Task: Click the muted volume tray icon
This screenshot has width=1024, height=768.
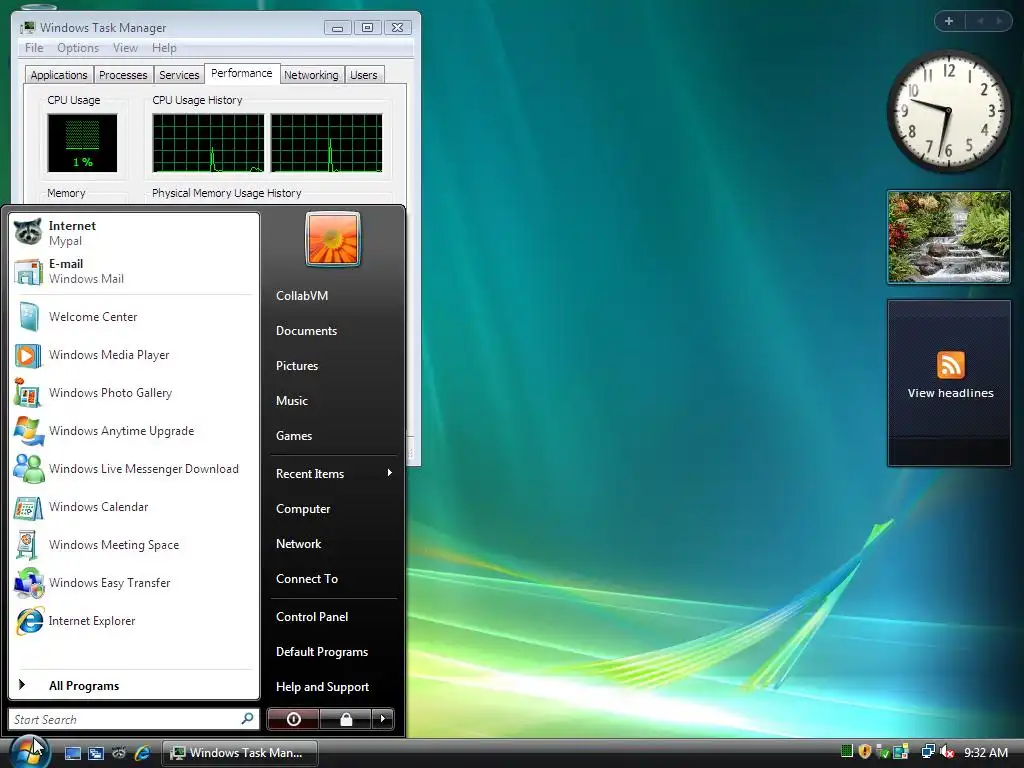Action: tap(947, 752)
